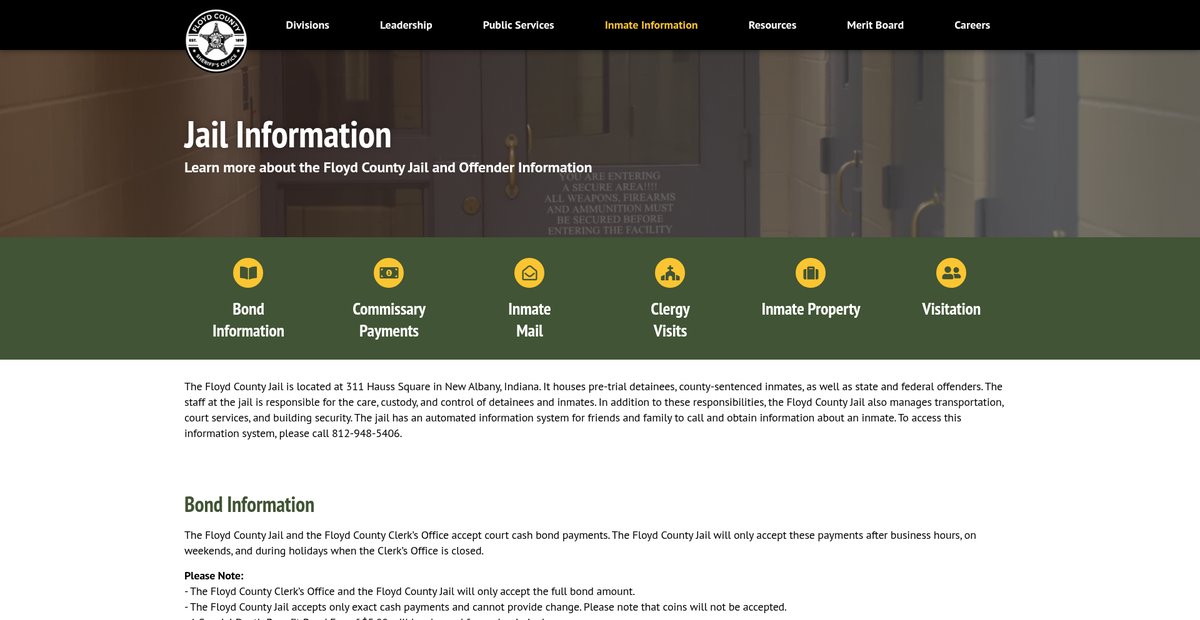
Task: Jump to Inmate Mail section link
Action: [529, 320]
